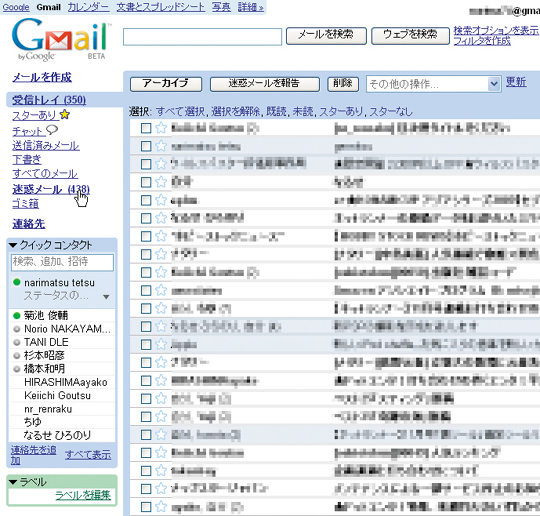This screenshot has width=540, height=516.
Task: Click green status dot of narimatsu tetsu
Action: coord(17,282)
